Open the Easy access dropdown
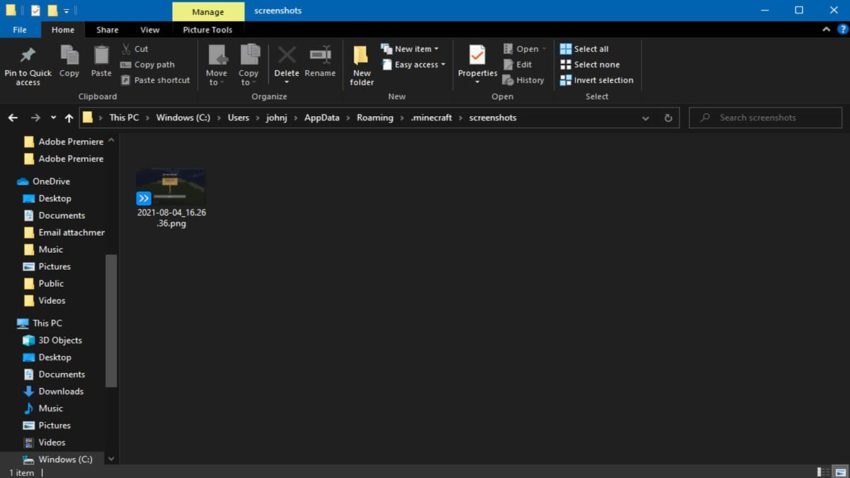 pos(413,65)
